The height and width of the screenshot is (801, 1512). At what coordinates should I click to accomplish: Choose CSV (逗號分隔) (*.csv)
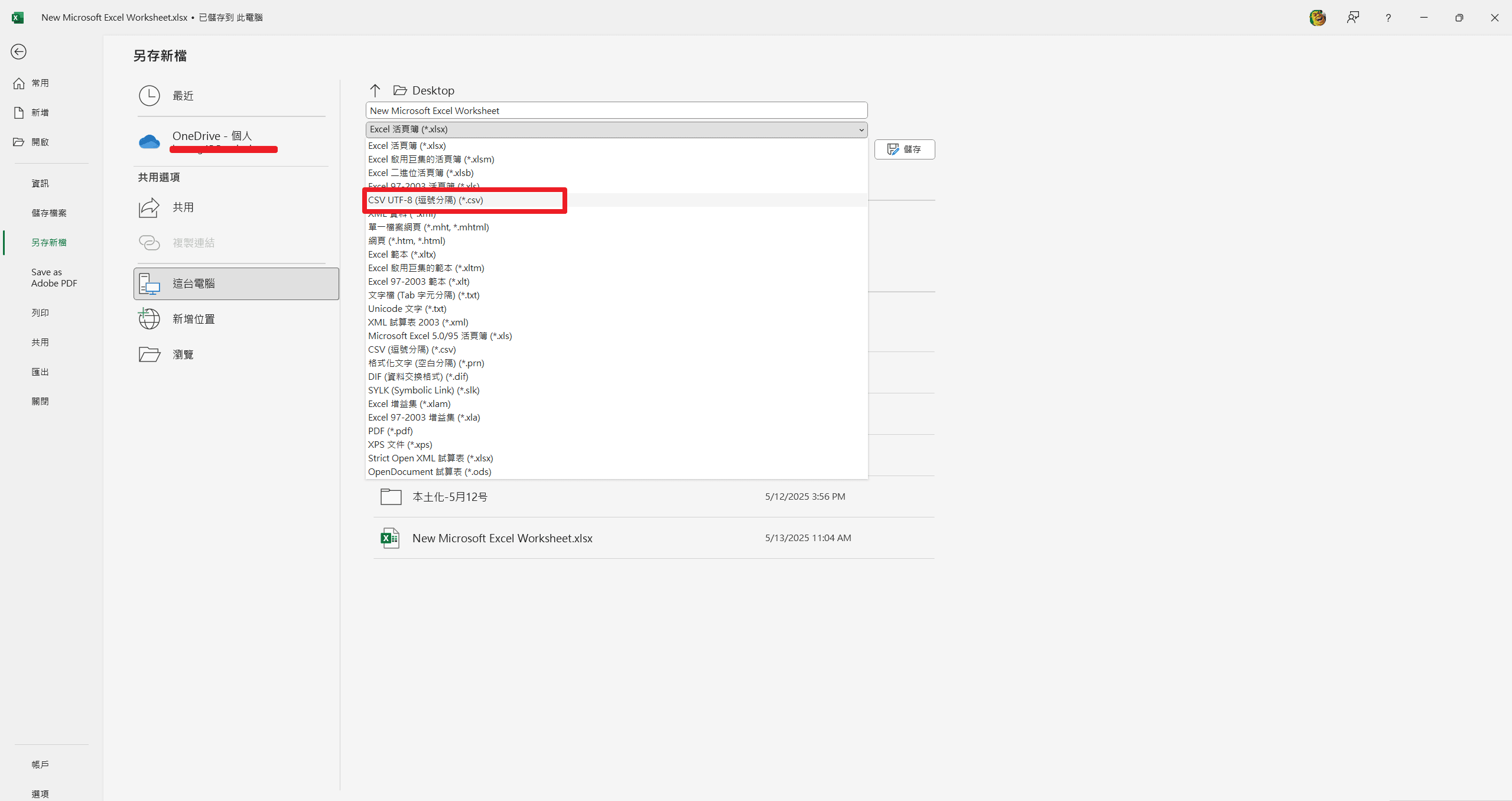[x=616, y=350]
